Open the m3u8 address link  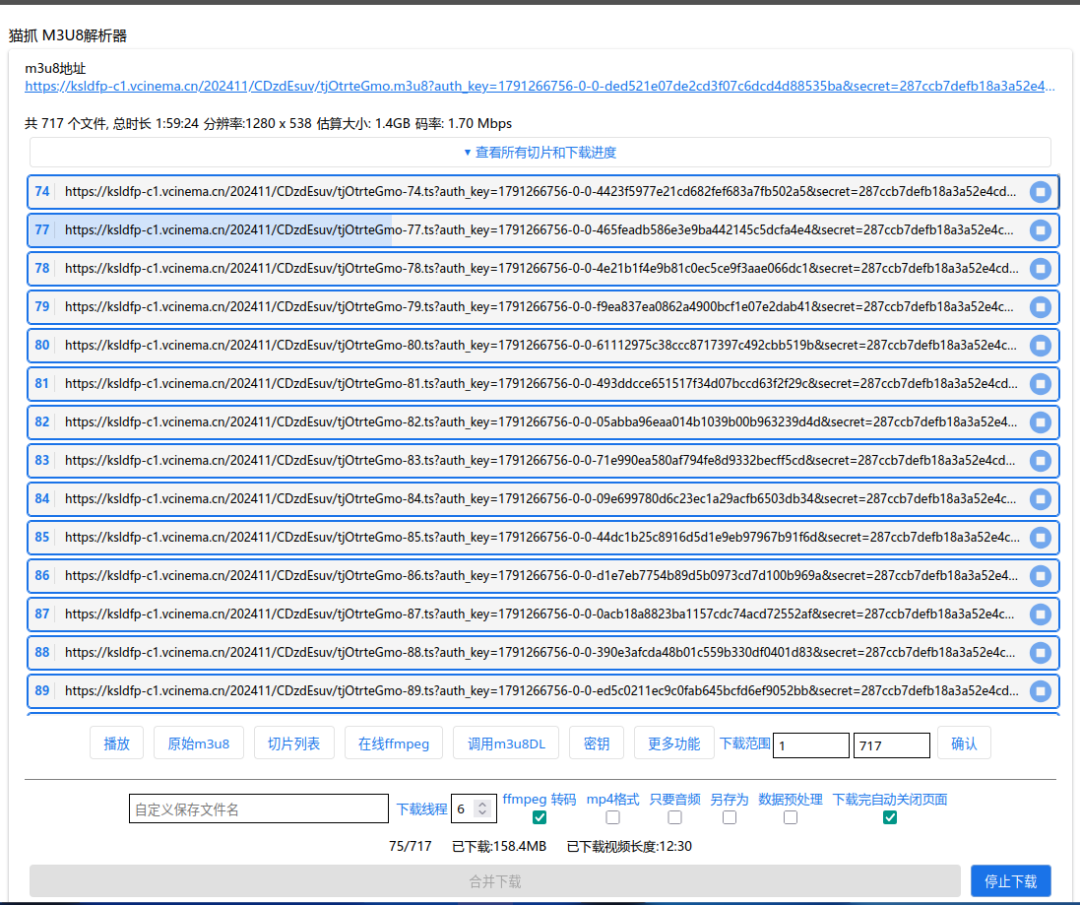[x=539, y=86]
